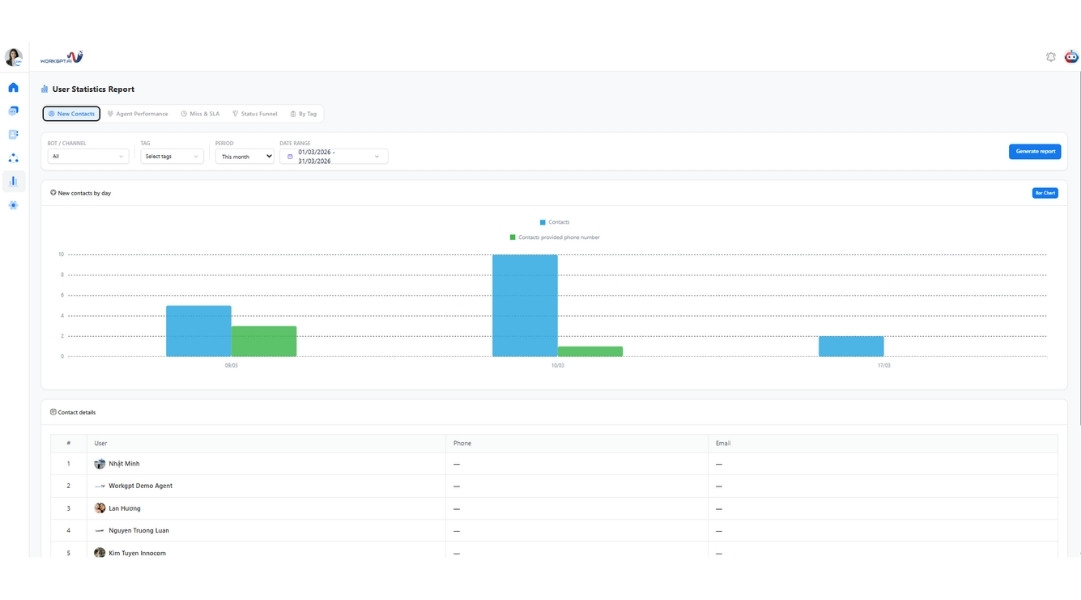Toggle the Contacts legend series in chart
The height and width of the screenshot is (600, 1081).
click(554, 222)
